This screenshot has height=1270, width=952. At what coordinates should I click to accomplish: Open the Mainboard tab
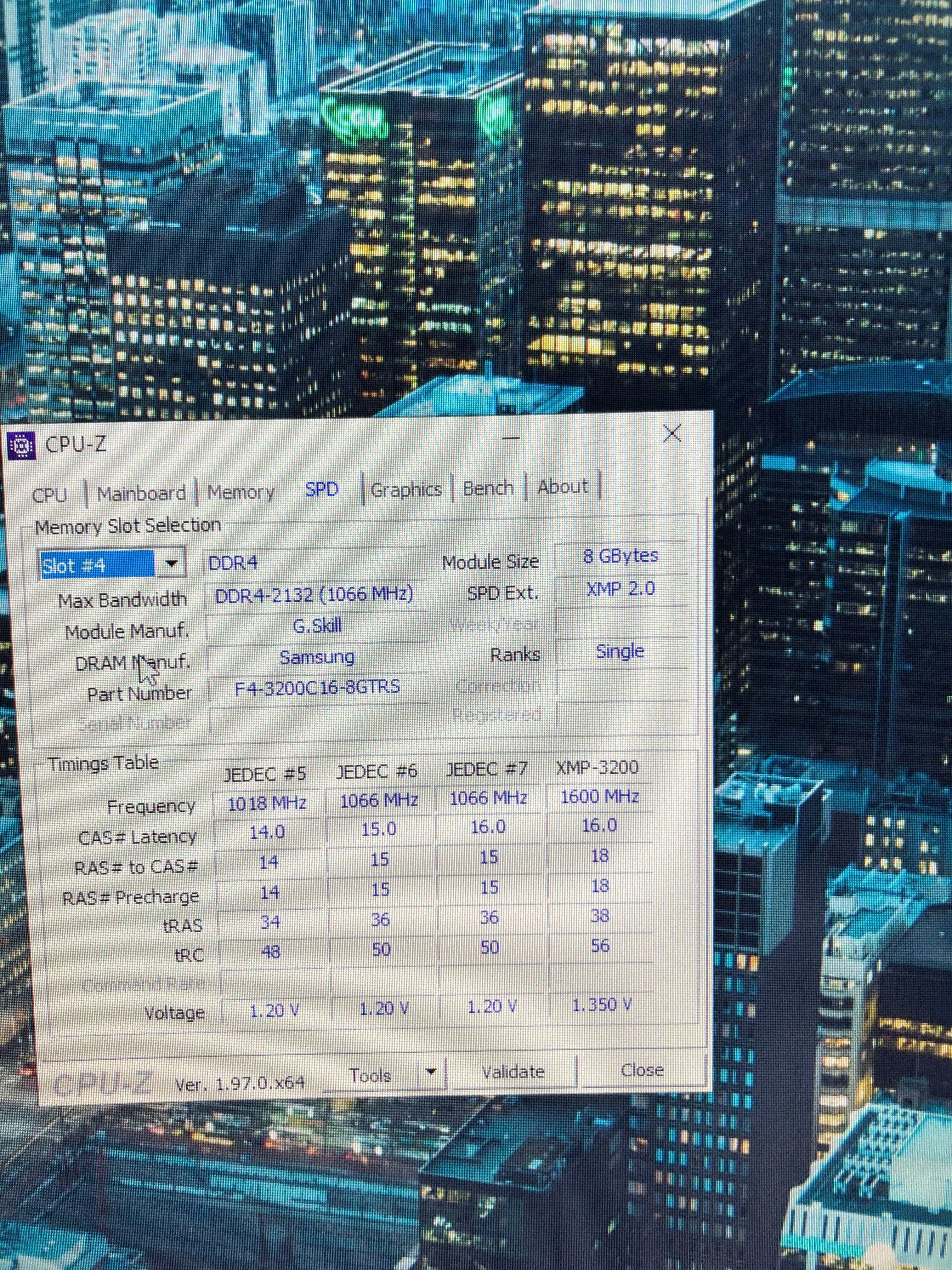click(141, 493)
